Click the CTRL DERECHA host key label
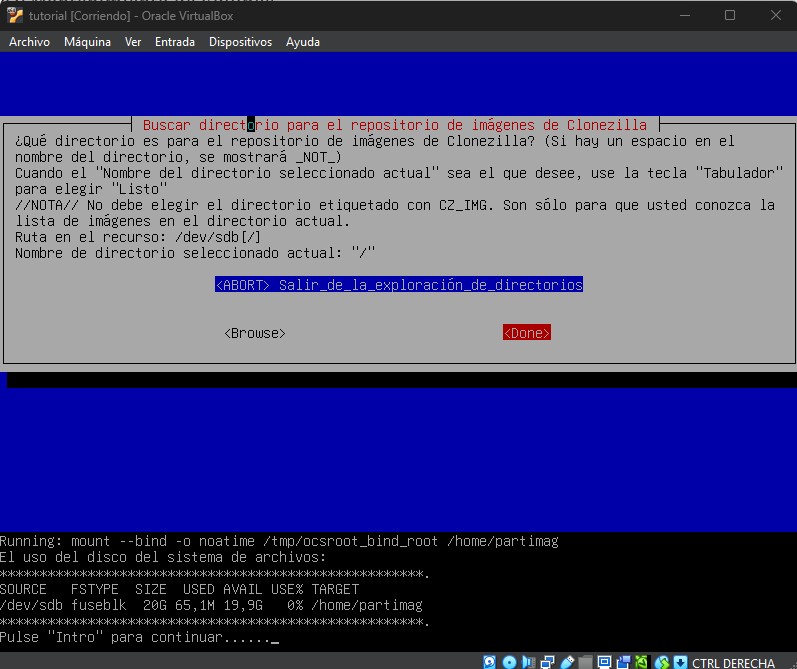This screenshot has height=669, width=797. coord(733,663)
